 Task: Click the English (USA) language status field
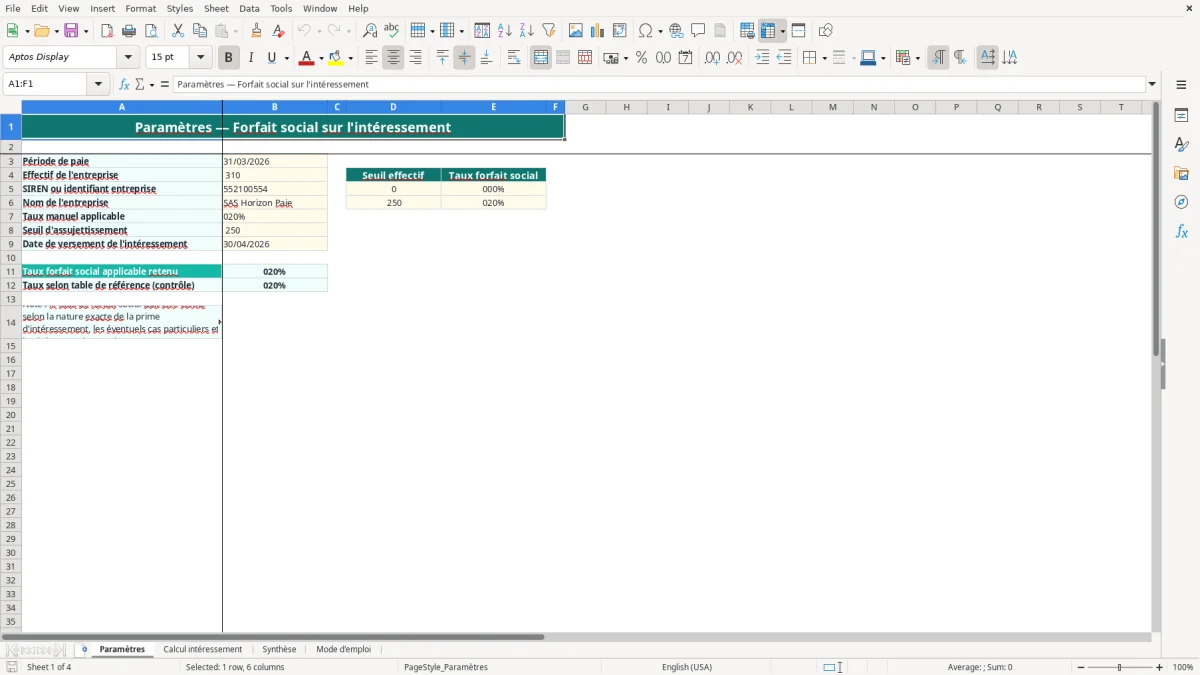click(687, 667)
